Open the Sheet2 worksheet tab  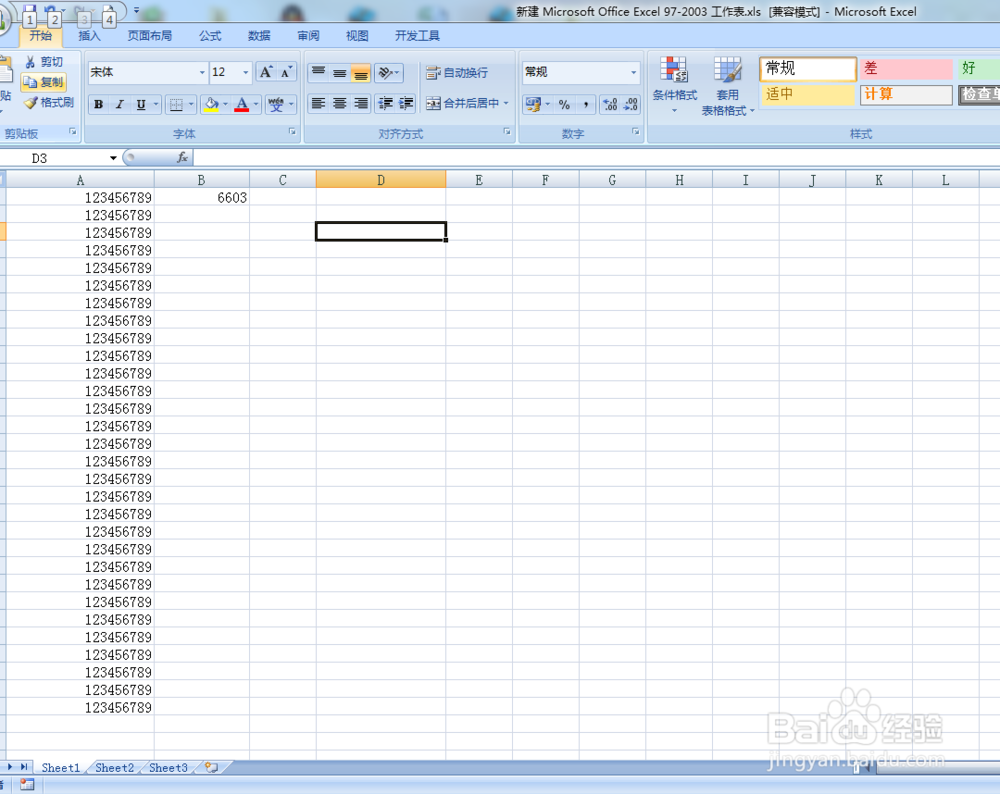115,768
